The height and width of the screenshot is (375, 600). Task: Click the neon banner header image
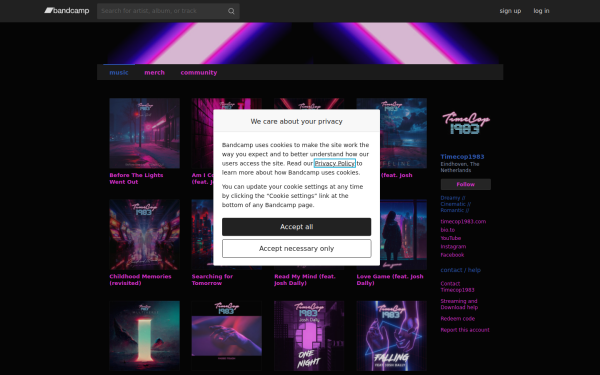(300, 43)
